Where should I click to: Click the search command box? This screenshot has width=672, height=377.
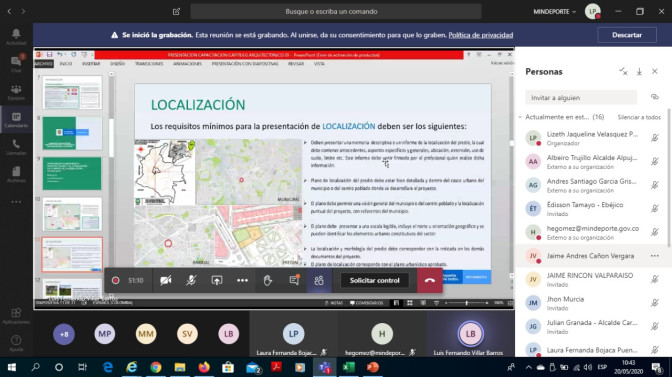coord(336,12)
